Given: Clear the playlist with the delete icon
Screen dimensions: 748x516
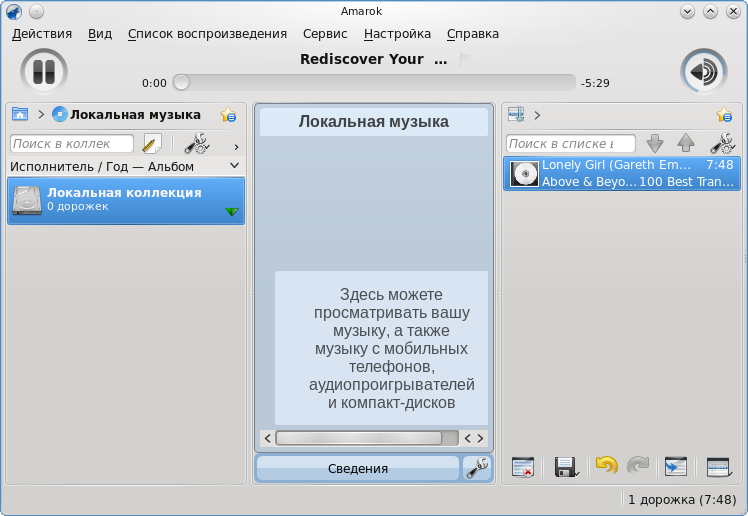Looking at the screenshot, I should [x=523, y=467].
